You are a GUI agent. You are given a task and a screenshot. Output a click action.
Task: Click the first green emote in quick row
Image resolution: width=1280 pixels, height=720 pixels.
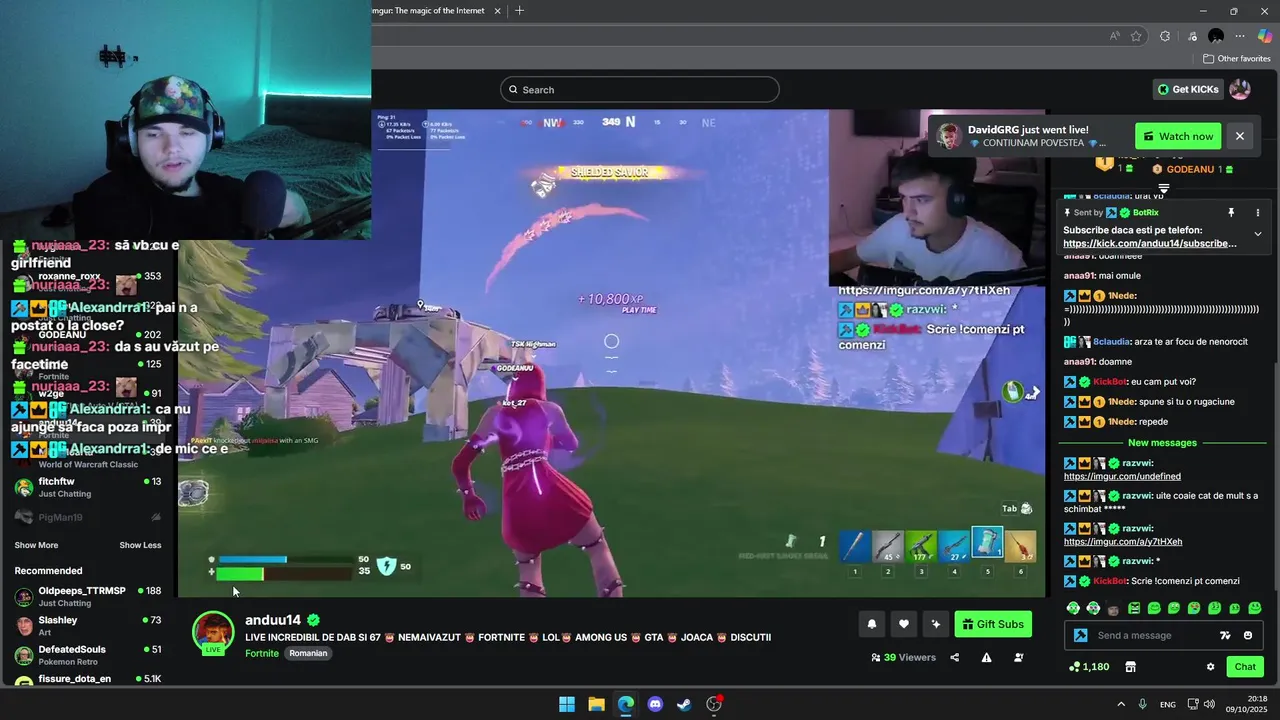click(x=1073, y=608)
